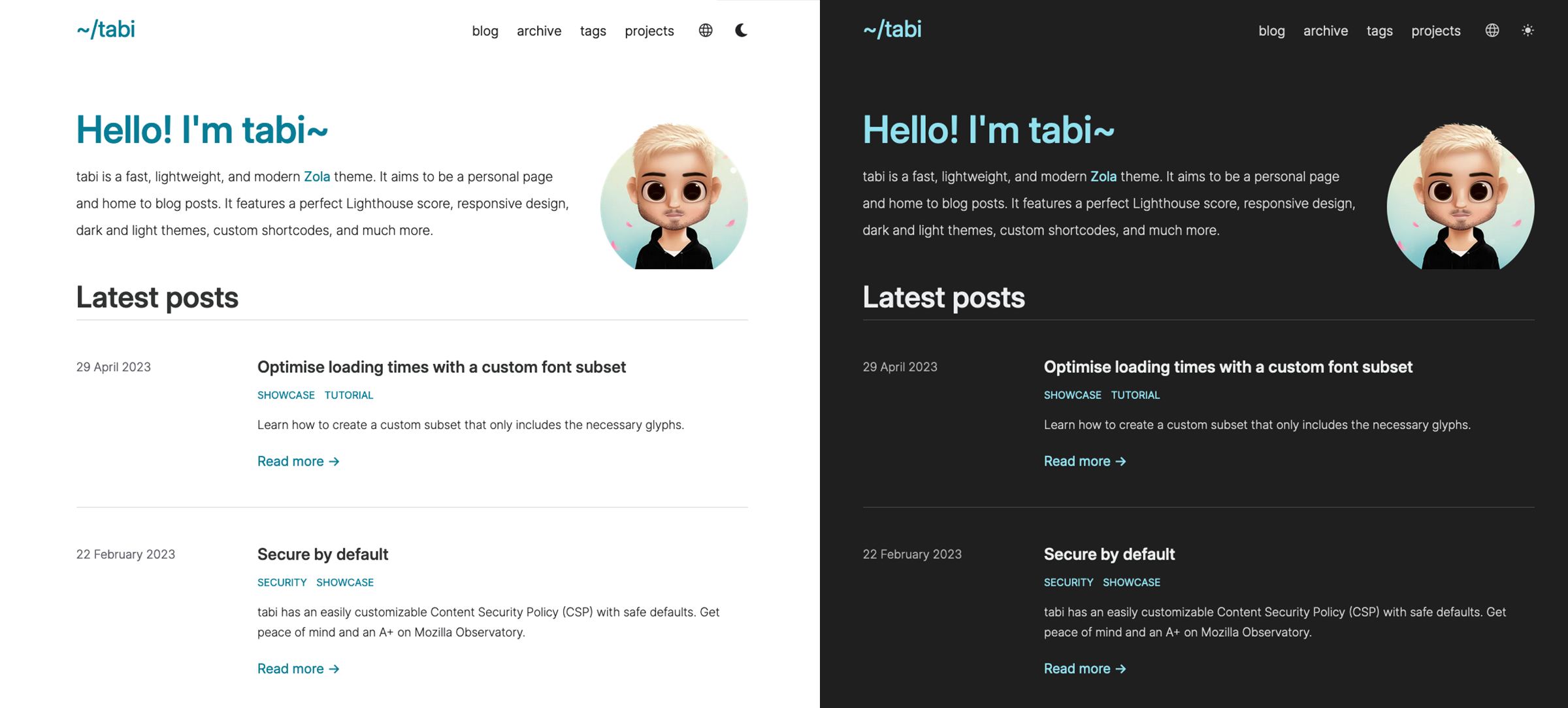1568x708 pixels.
Task: Open the ~/tabi logo in dark panel
Action: click(892, 29)
